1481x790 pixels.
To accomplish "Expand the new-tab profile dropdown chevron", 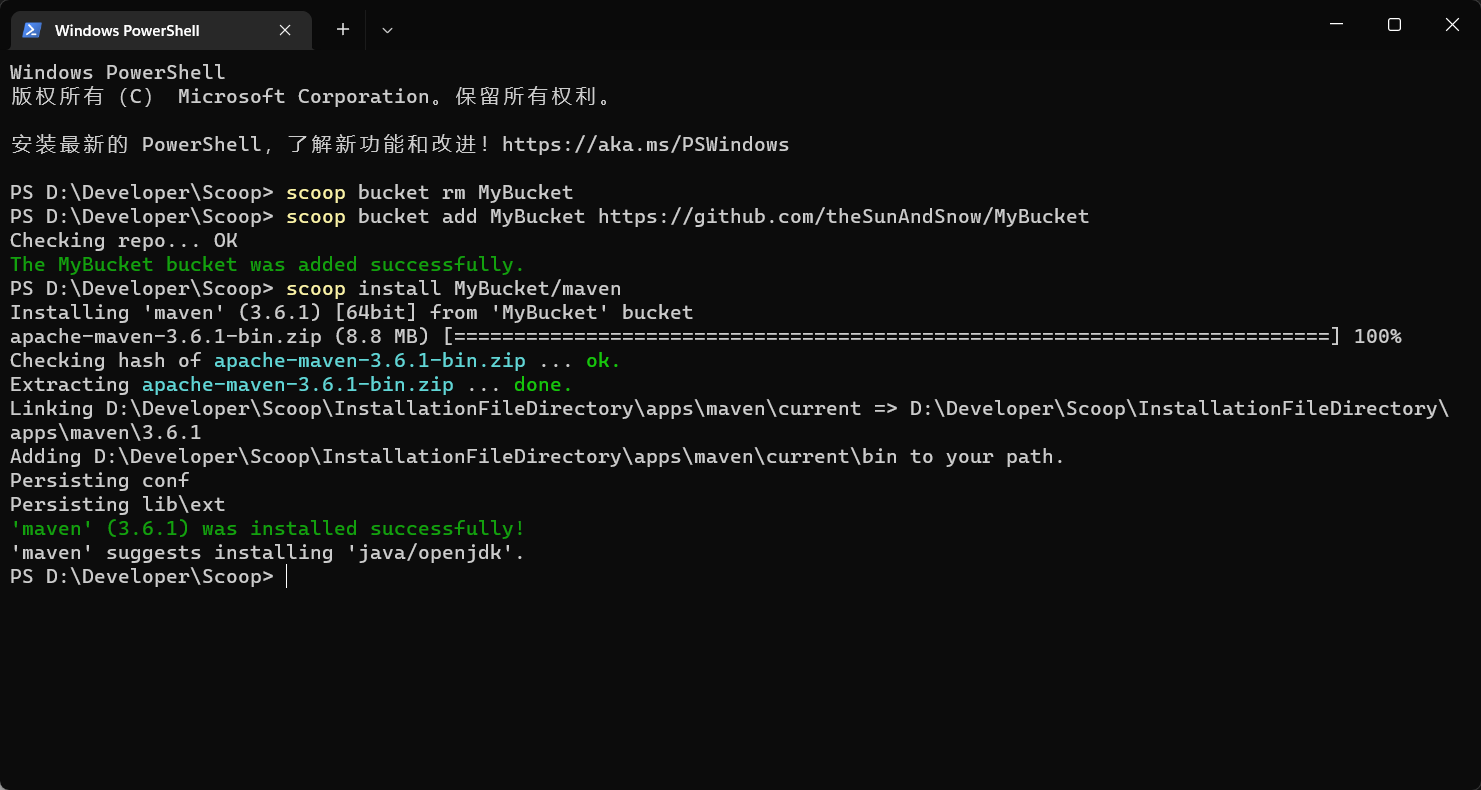I will 388,30.
